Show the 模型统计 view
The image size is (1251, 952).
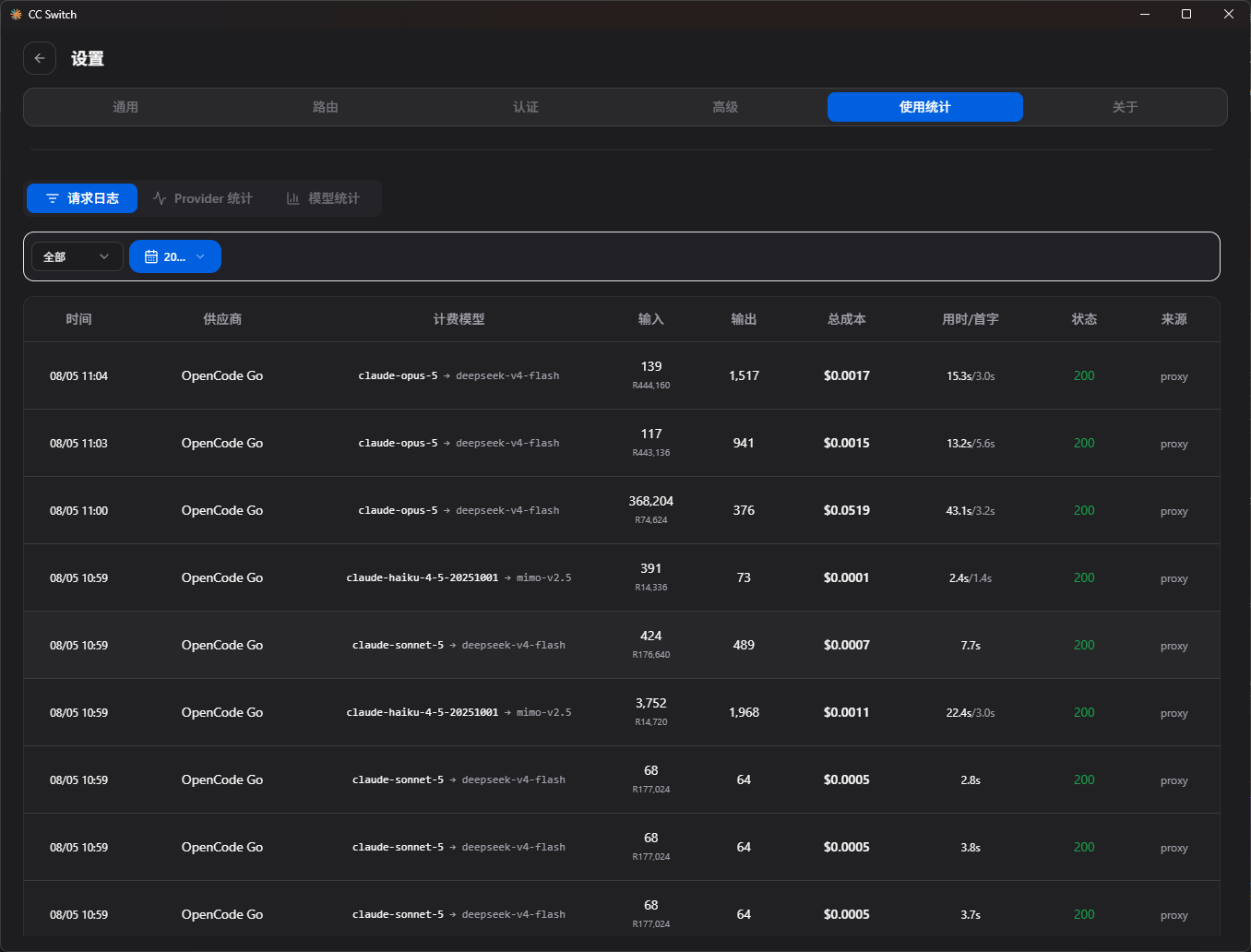coord(323,198)
